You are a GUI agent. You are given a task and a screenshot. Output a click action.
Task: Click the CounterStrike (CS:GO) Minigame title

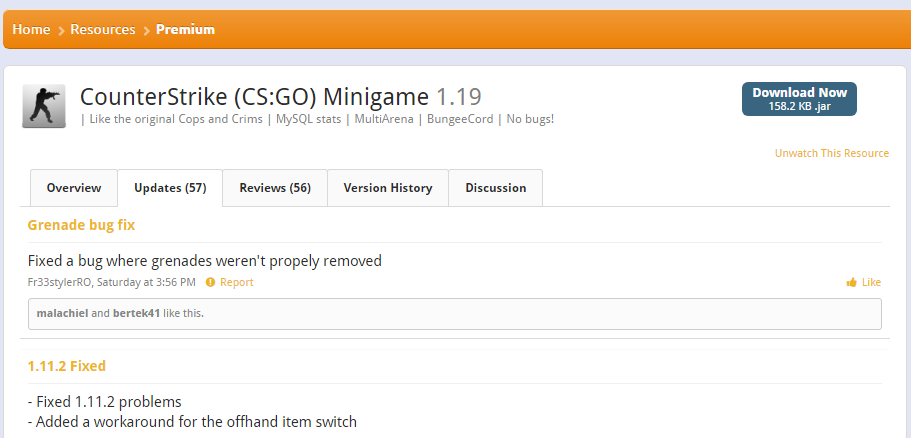coord(254,97)
